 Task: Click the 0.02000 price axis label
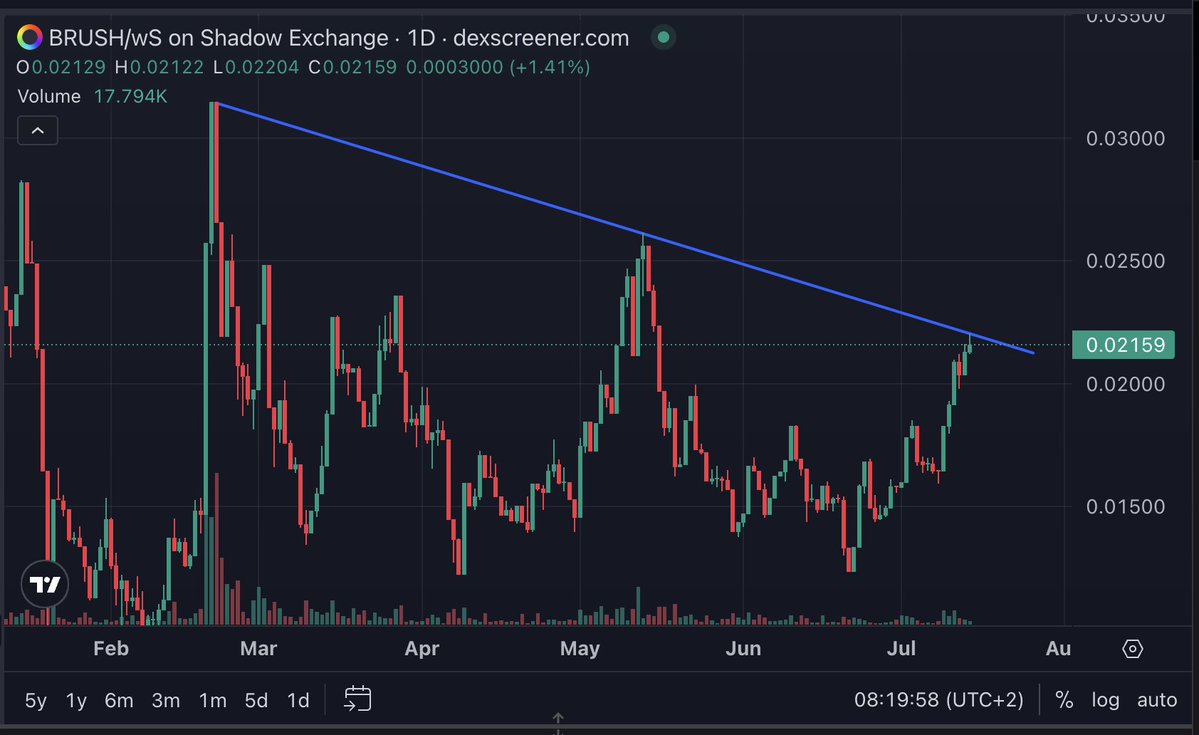click(x=1126, y=384)
